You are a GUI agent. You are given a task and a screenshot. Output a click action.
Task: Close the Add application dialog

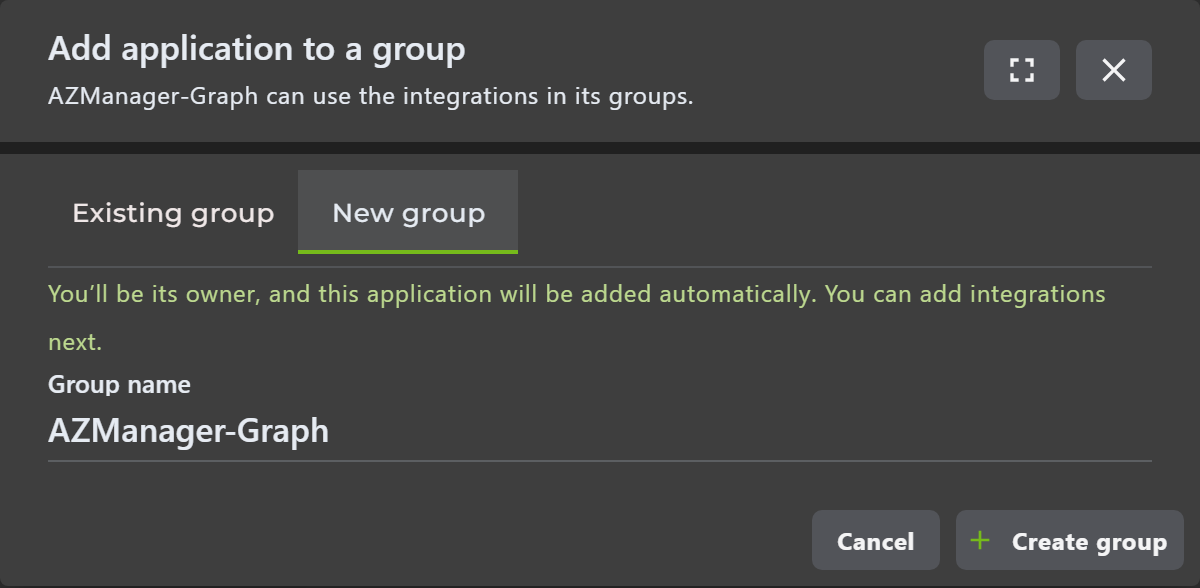[x=1113, y=70]
